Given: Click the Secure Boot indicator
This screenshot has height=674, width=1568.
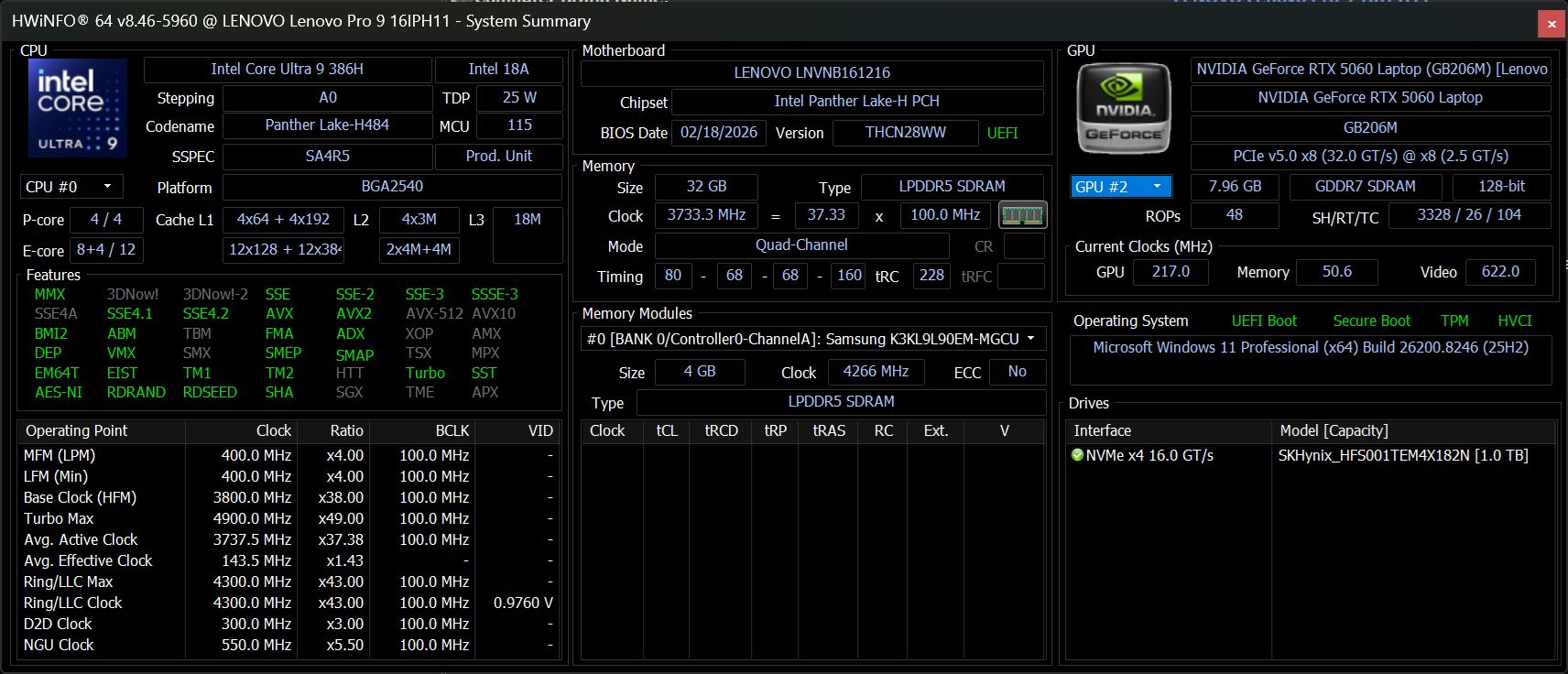Looking at the screenshot, I should click(x=1371, y=321).
